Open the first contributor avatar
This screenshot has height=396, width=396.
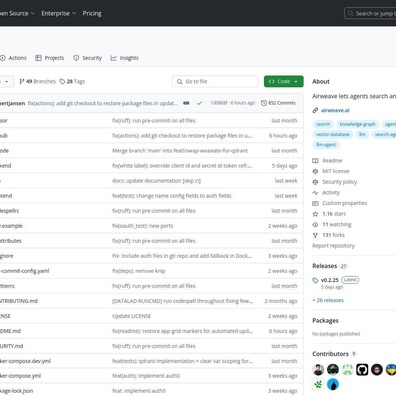318,370
